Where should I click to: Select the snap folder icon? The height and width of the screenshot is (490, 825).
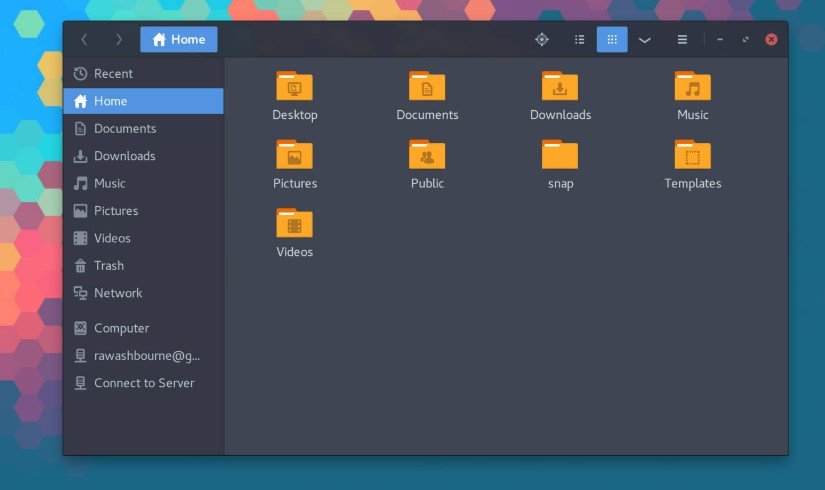click(x=560, y=155)
